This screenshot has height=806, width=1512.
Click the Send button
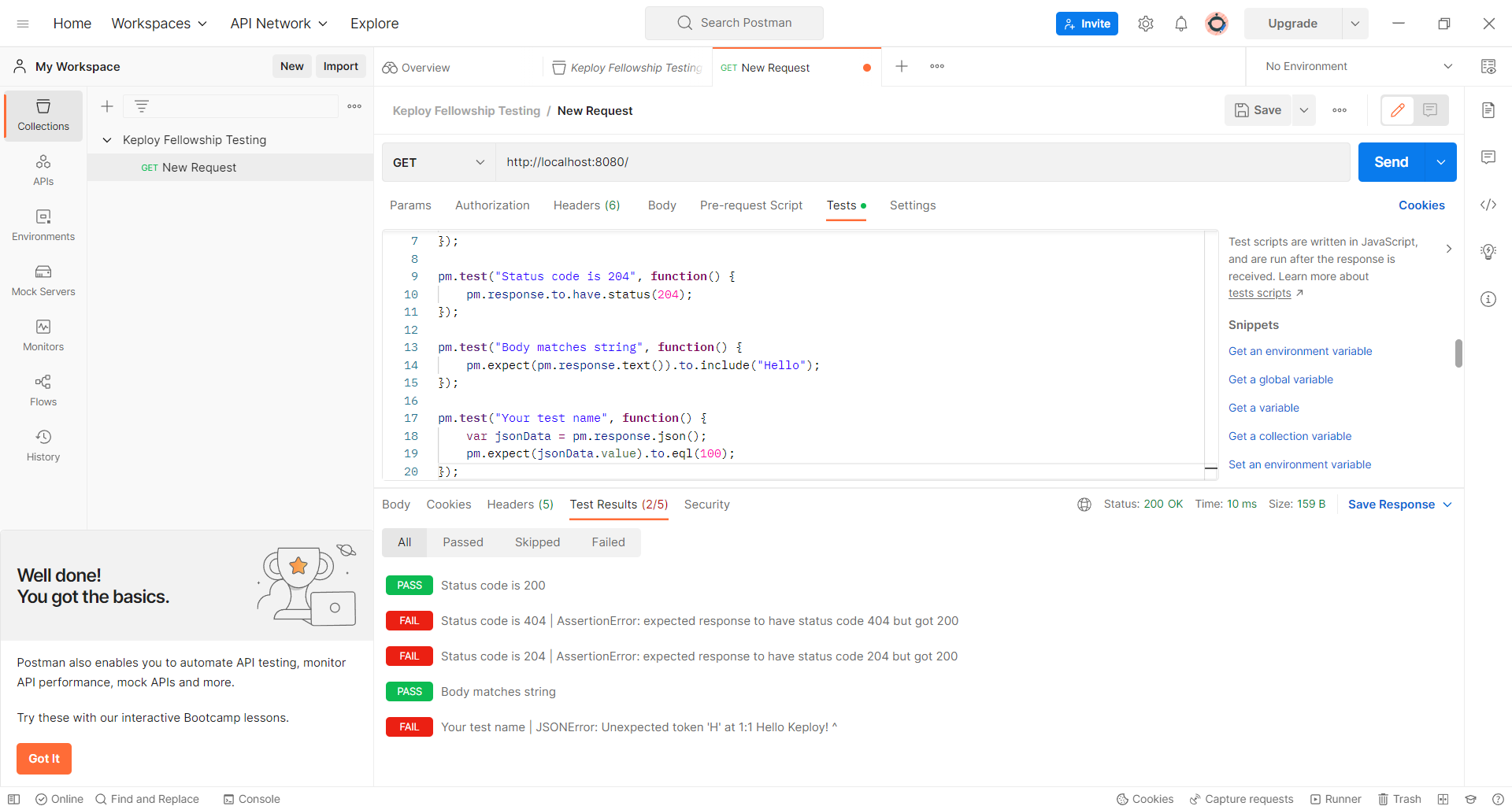pos(1391,162)
